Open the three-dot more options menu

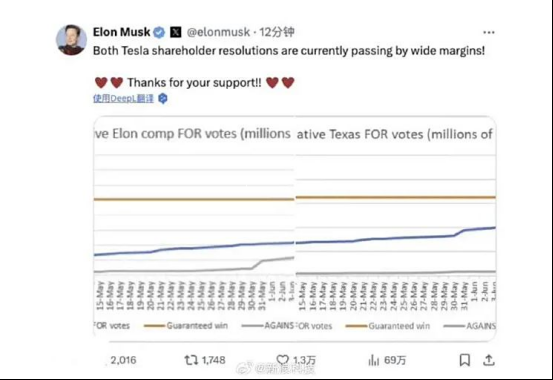[x=489, y=32]
